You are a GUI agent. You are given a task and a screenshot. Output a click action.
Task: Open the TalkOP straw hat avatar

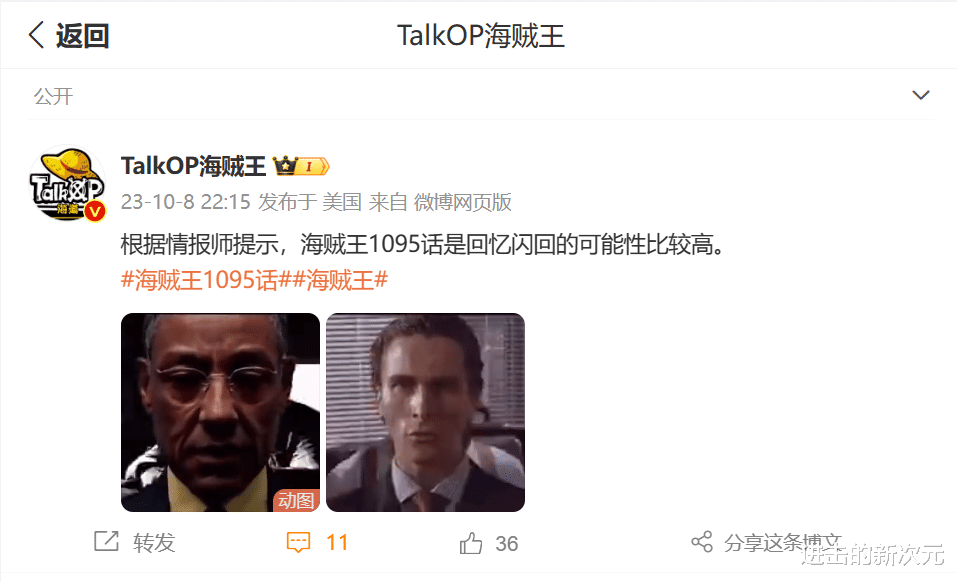[67, 183]
